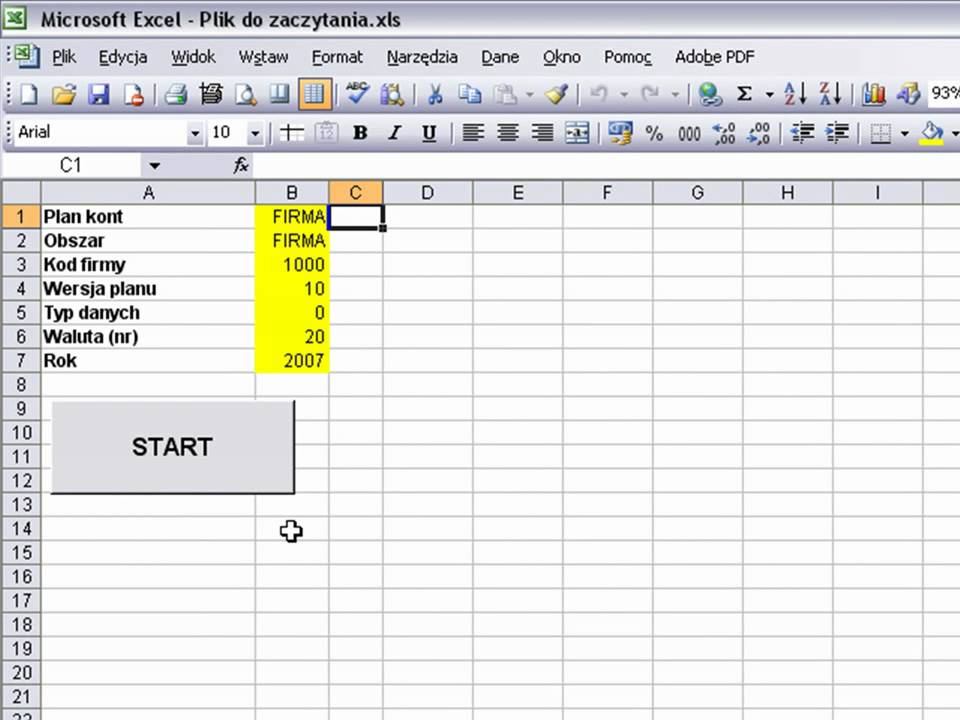This screenshot has width=960, height=720.
Task: Open the Okno menu
Action: pyautogui.click(x=561, y=57)
